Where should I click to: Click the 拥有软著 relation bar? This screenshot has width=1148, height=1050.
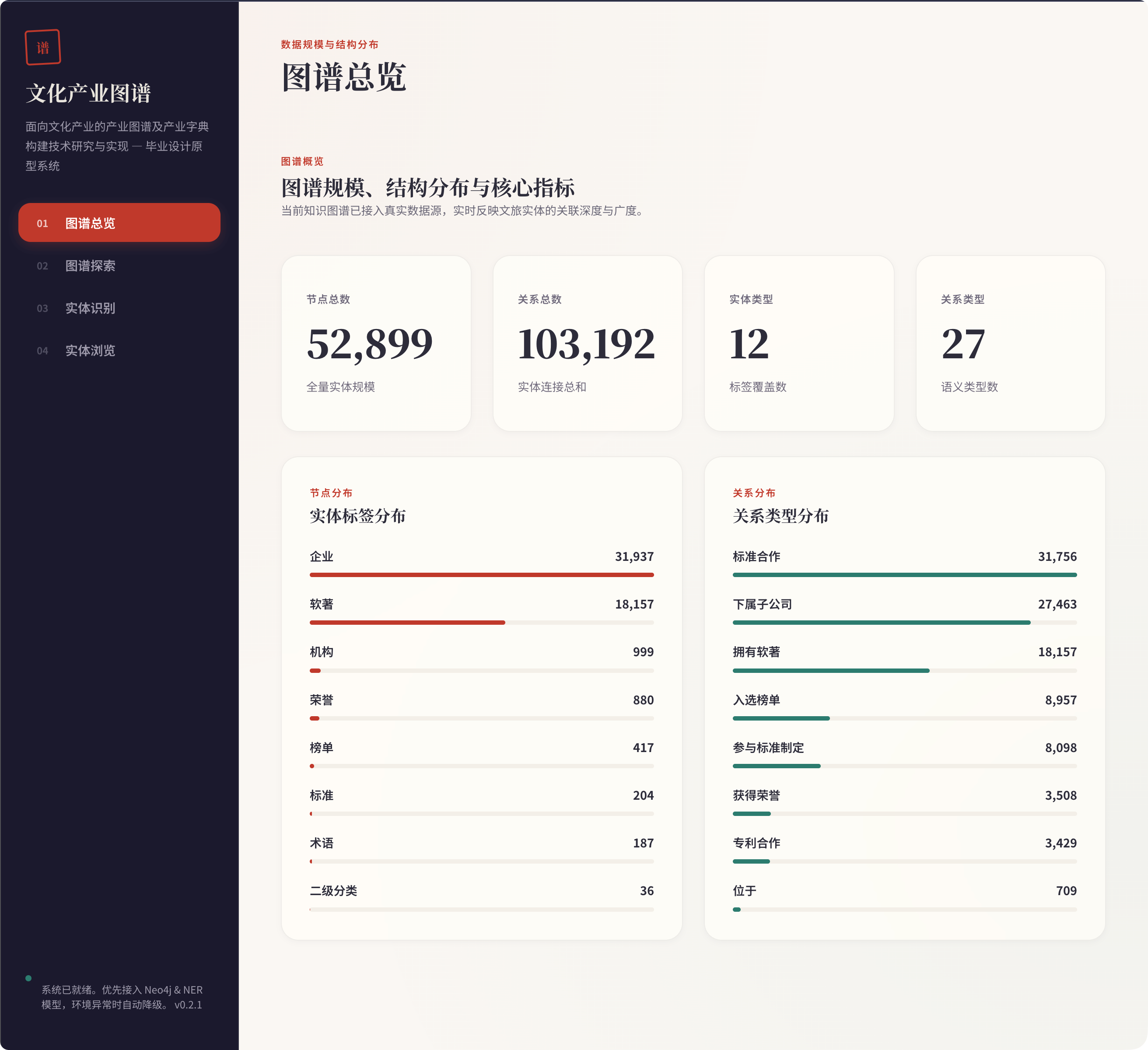pyautogui.click(x=830, y=671)
